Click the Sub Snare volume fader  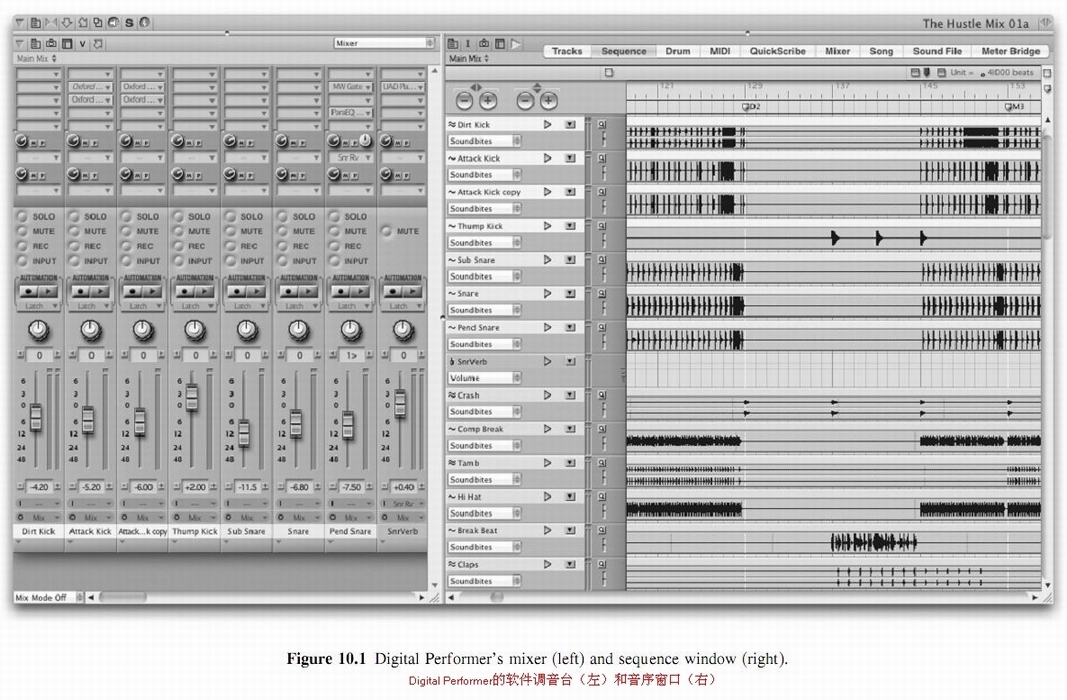point(244,433)
